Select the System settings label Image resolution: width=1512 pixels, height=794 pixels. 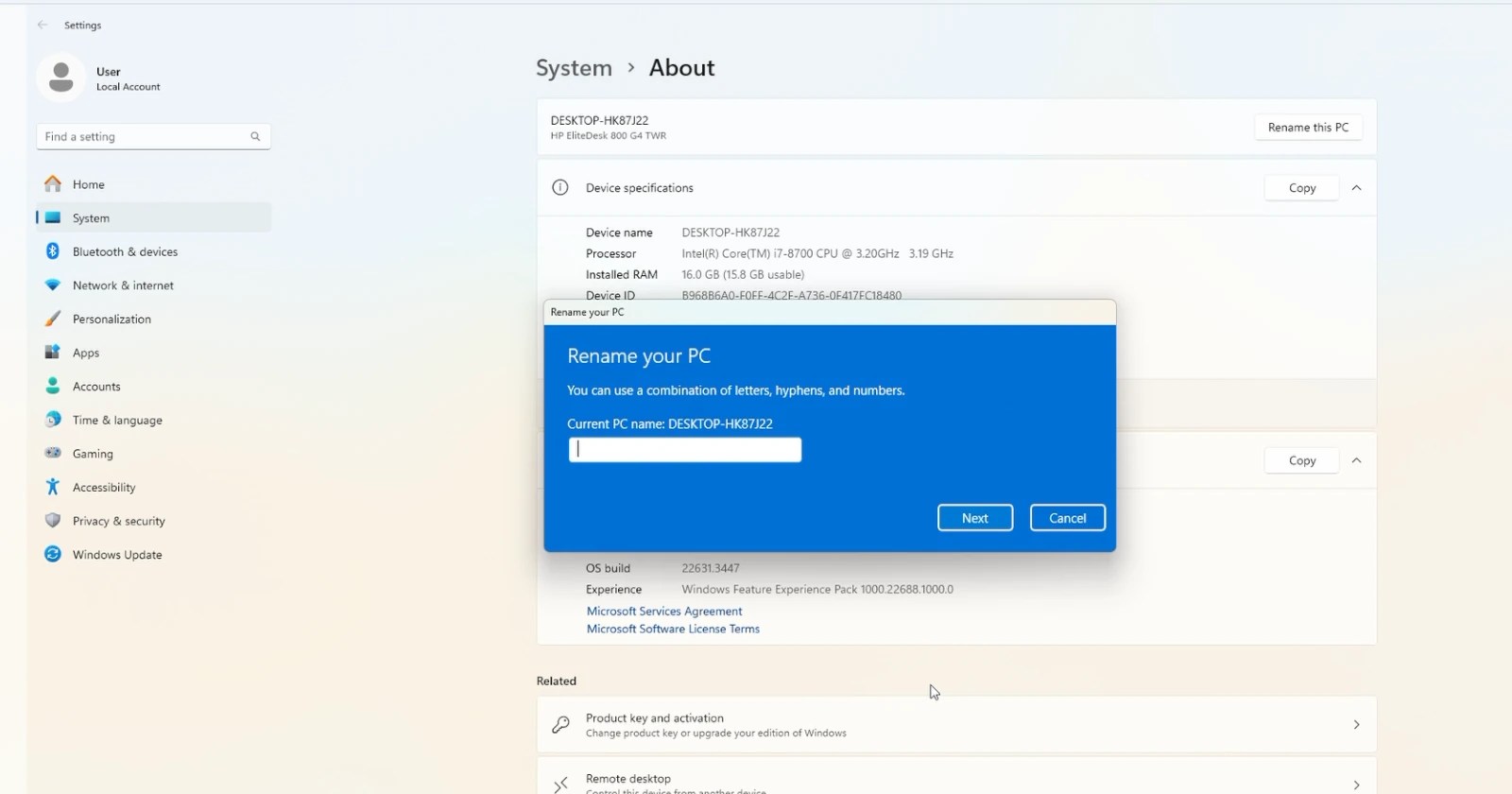[x=91, y=218]
